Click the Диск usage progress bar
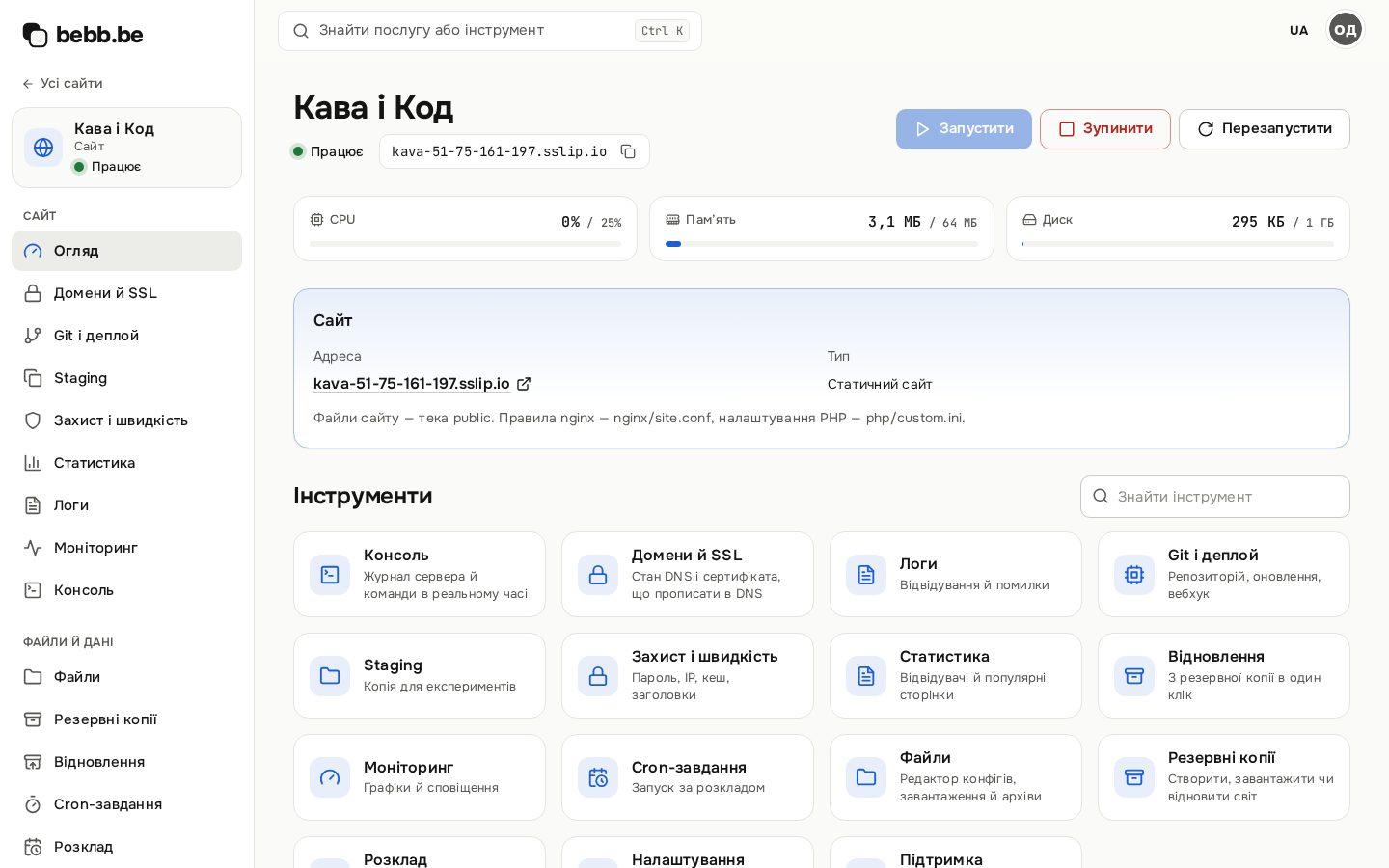1389x868 pixels. (1178, 244)
